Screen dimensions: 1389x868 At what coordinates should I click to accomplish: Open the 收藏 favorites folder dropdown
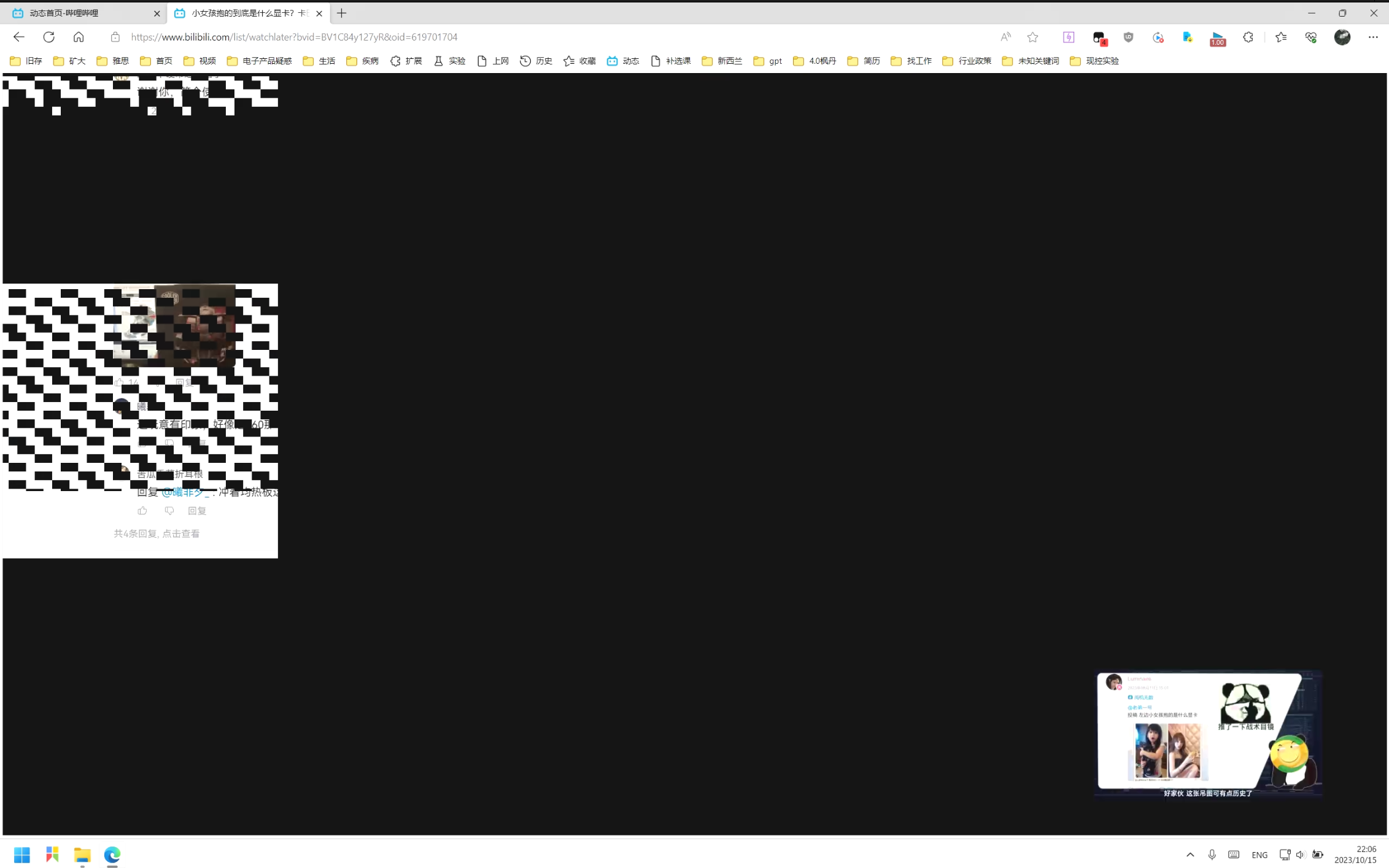579,61
